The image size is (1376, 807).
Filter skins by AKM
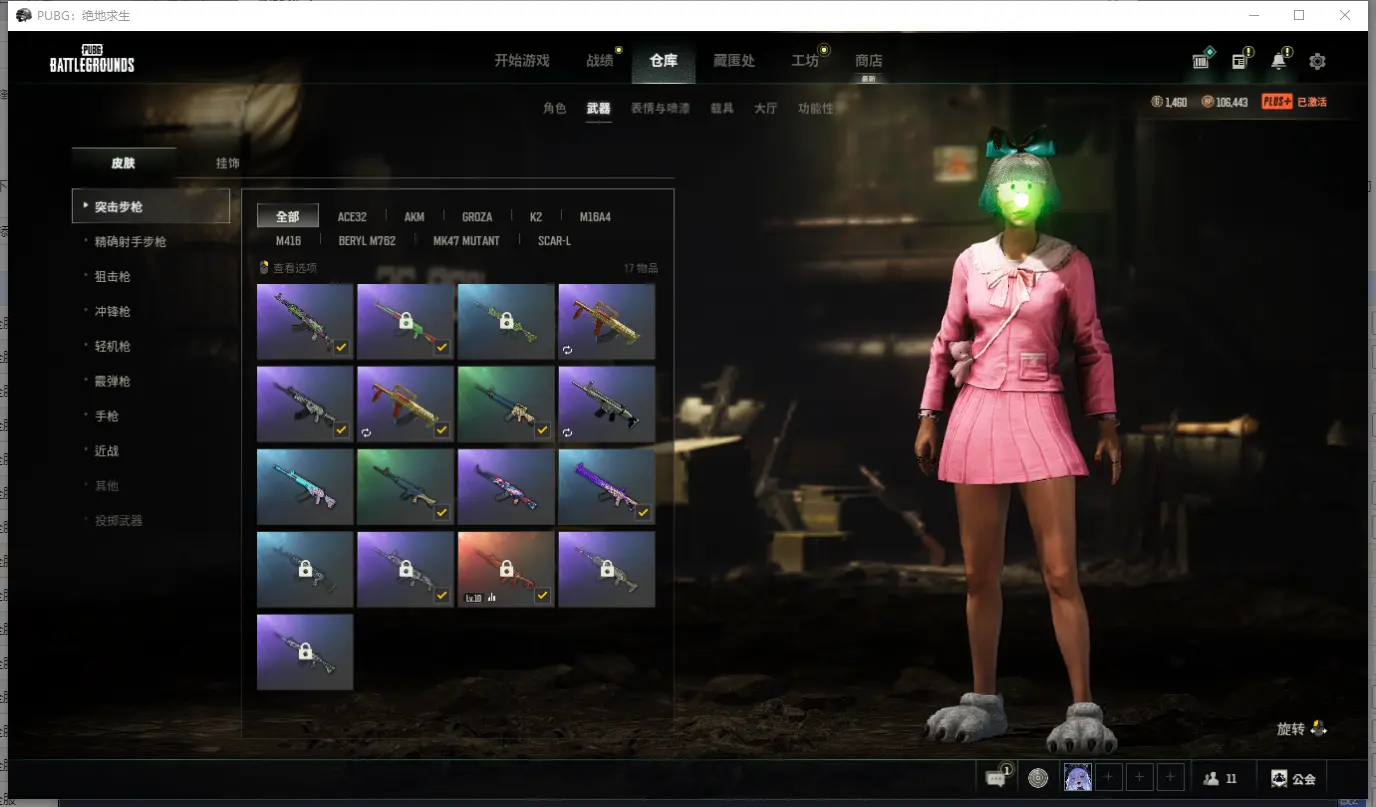coord(414,217)
